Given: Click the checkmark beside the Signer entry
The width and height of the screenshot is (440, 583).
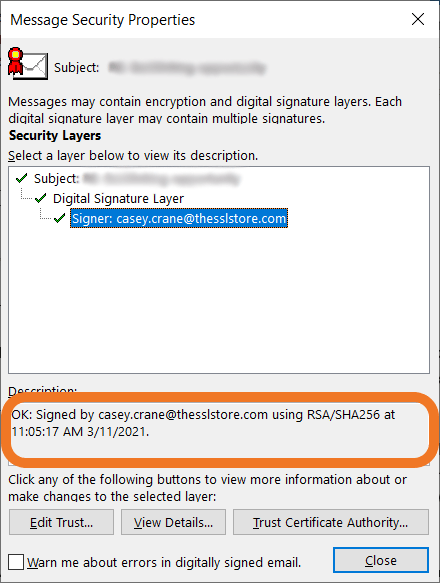Looking at the screenshot, I should (x=60, y=218).
